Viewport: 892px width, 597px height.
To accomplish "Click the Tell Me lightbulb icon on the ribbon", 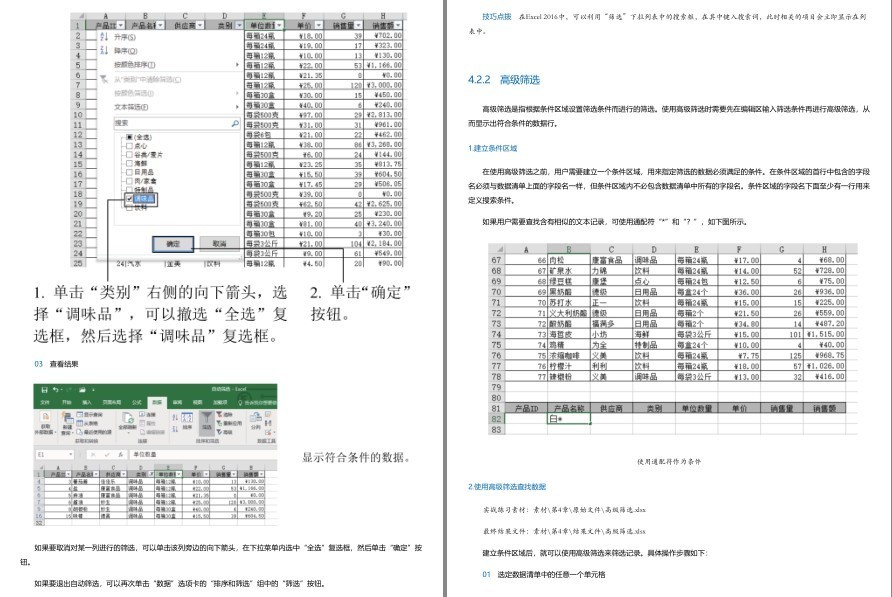I will click(x=241, y=402).
